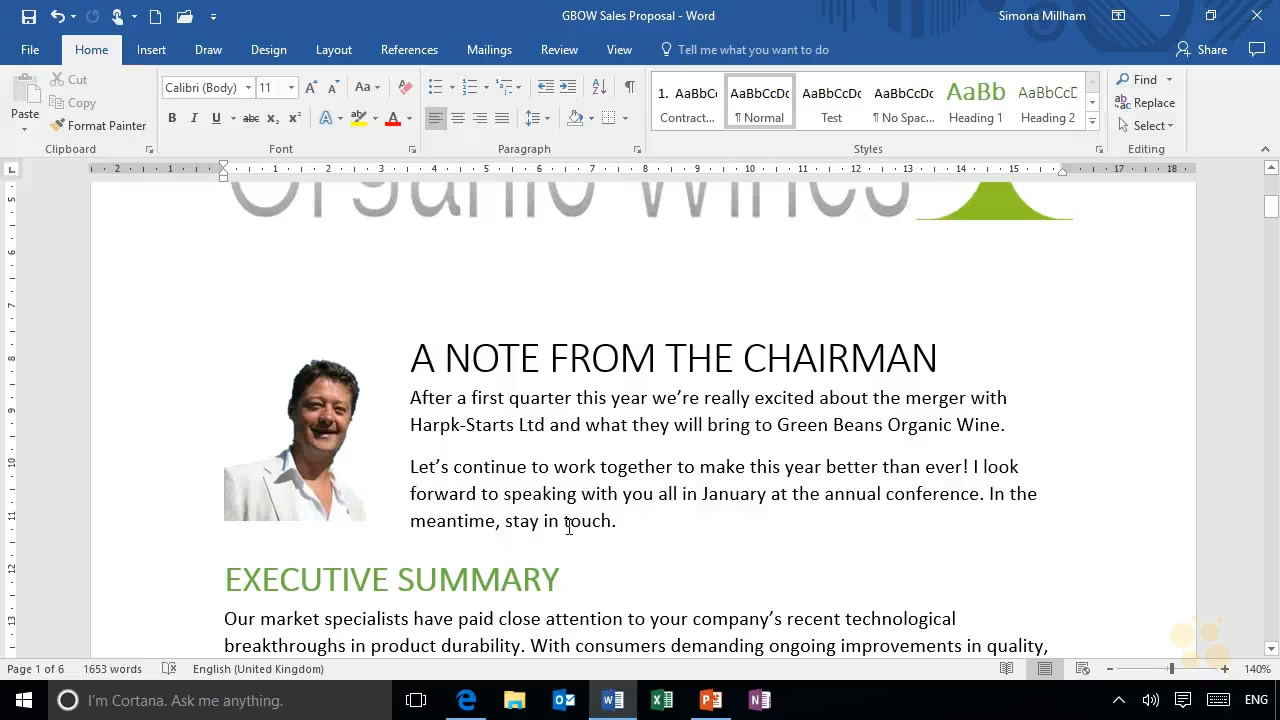This screenshot has height=720, width=1280.
Task: Expand the Bullets list dropdown arrow
Action: pos(452,88)
